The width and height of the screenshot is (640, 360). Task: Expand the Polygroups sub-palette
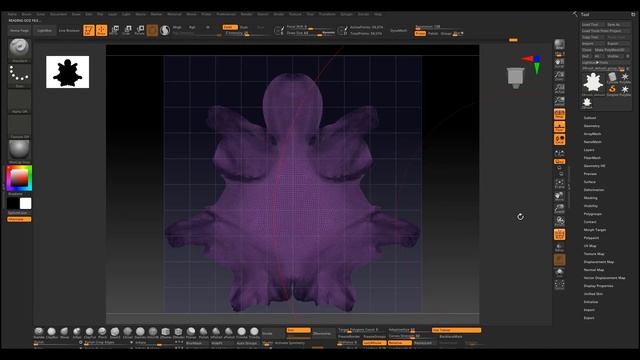(593, 213)
